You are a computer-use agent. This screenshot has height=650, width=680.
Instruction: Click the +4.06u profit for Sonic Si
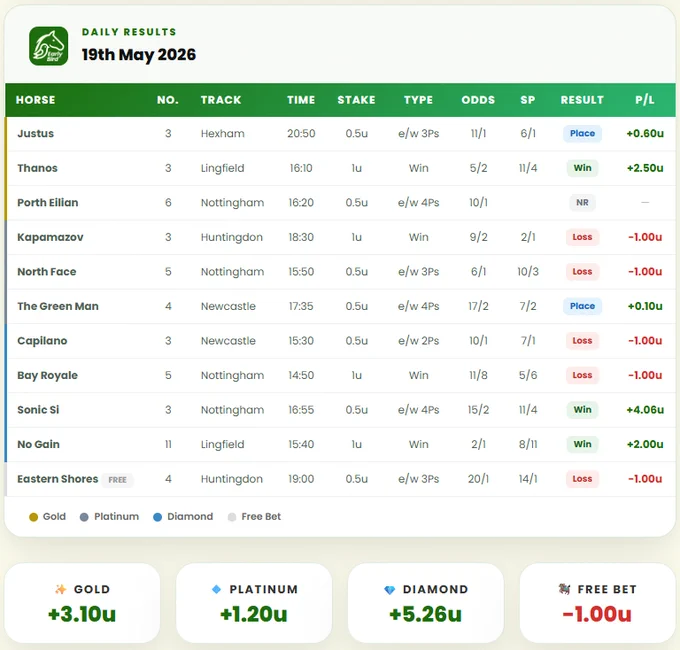pyautogui.click(x=645, y=410)
